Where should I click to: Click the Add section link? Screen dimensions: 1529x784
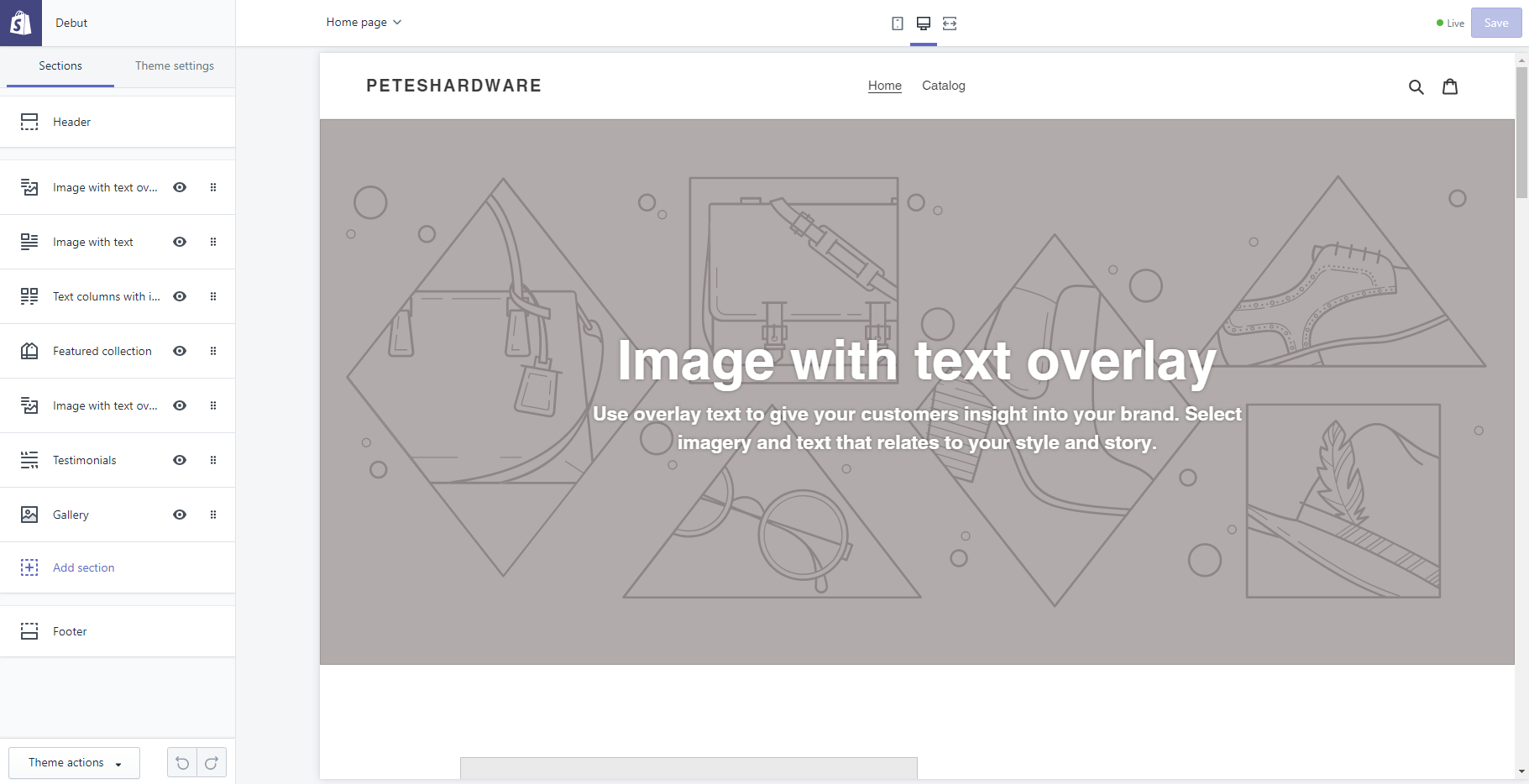point(83,567)
